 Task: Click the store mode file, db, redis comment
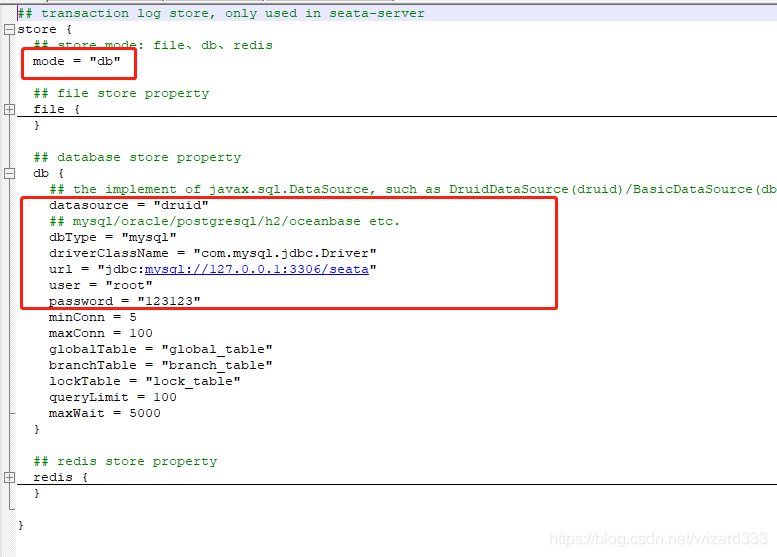tap(153, 45)
